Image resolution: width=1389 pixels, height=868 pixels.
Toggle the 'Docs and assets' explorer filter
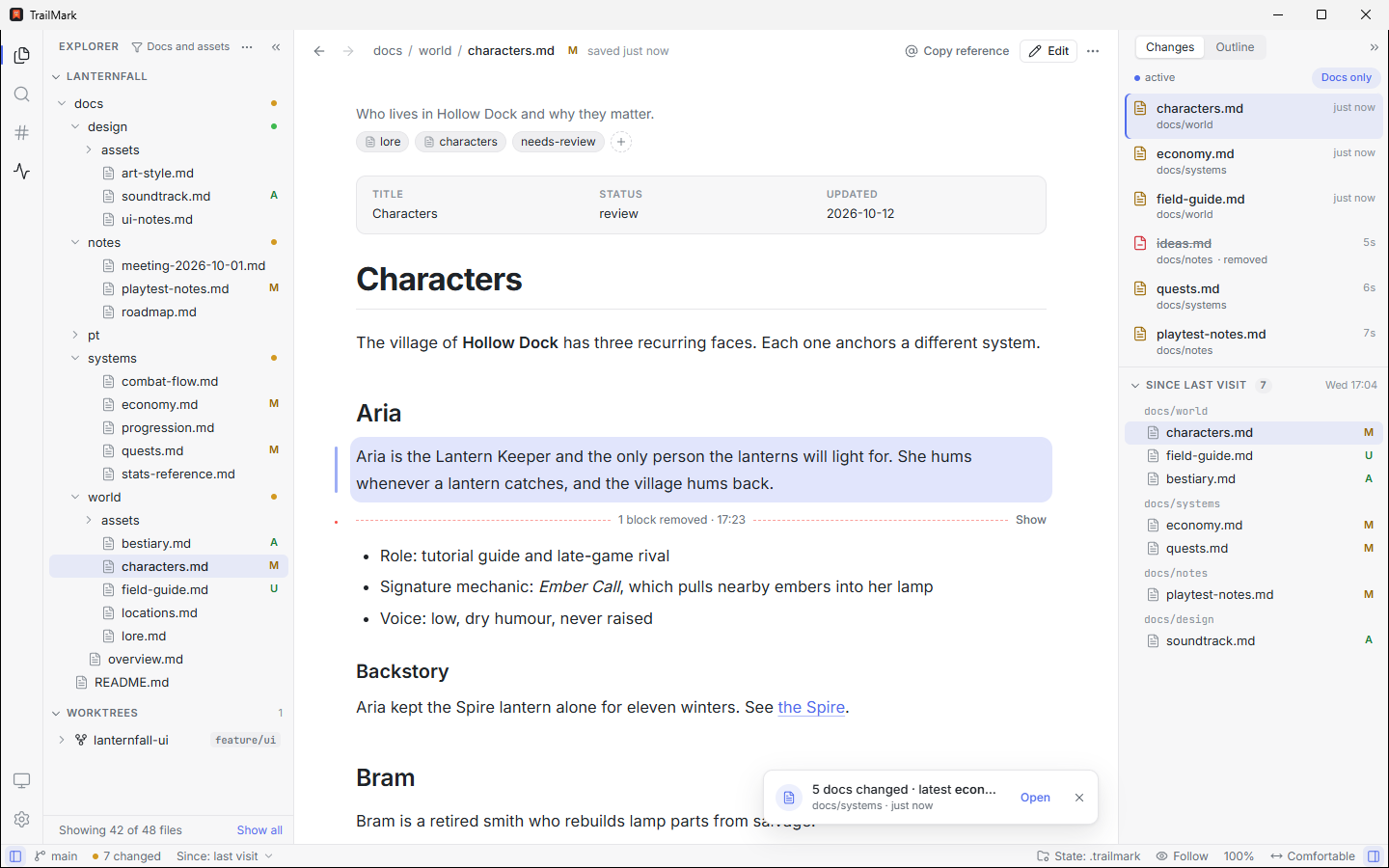tap(181, 47)
